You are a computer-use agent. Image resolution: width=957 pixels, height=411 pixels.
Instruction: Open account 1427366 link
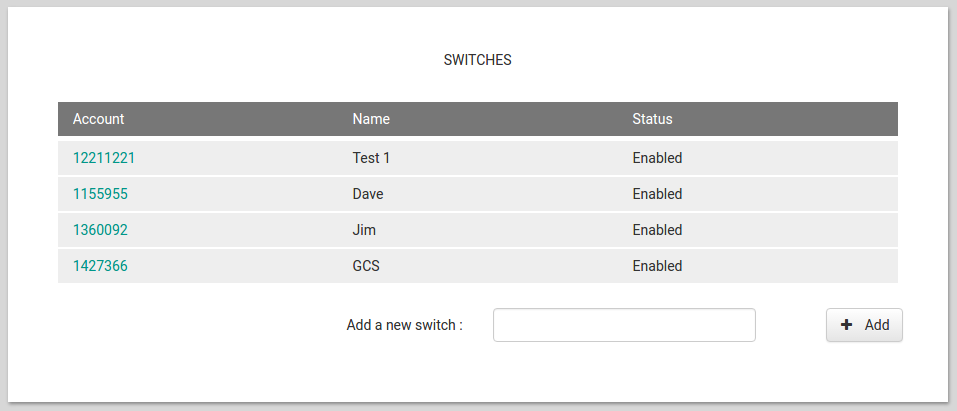tap(100, 266)
